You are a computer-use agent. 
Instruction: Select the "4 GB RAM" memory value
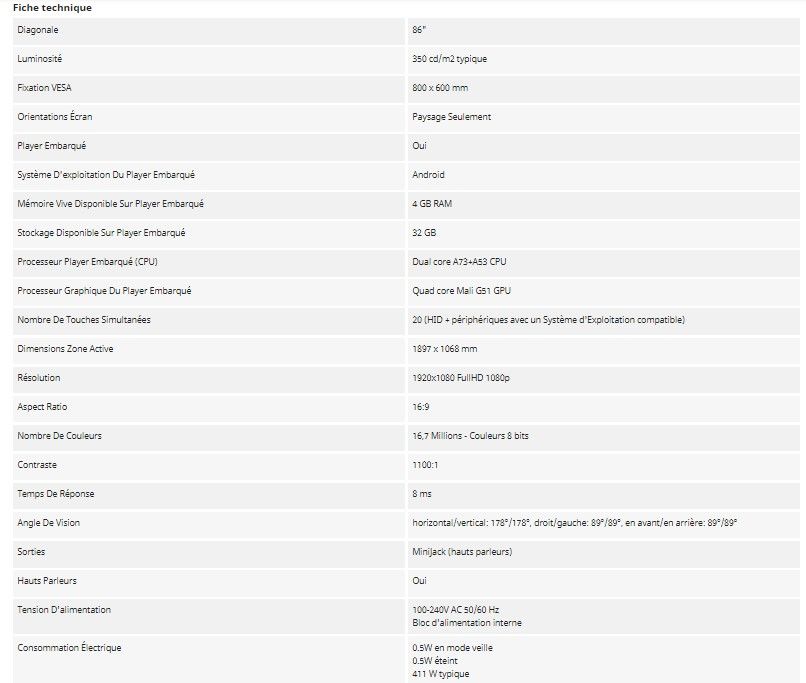point(432,204)
